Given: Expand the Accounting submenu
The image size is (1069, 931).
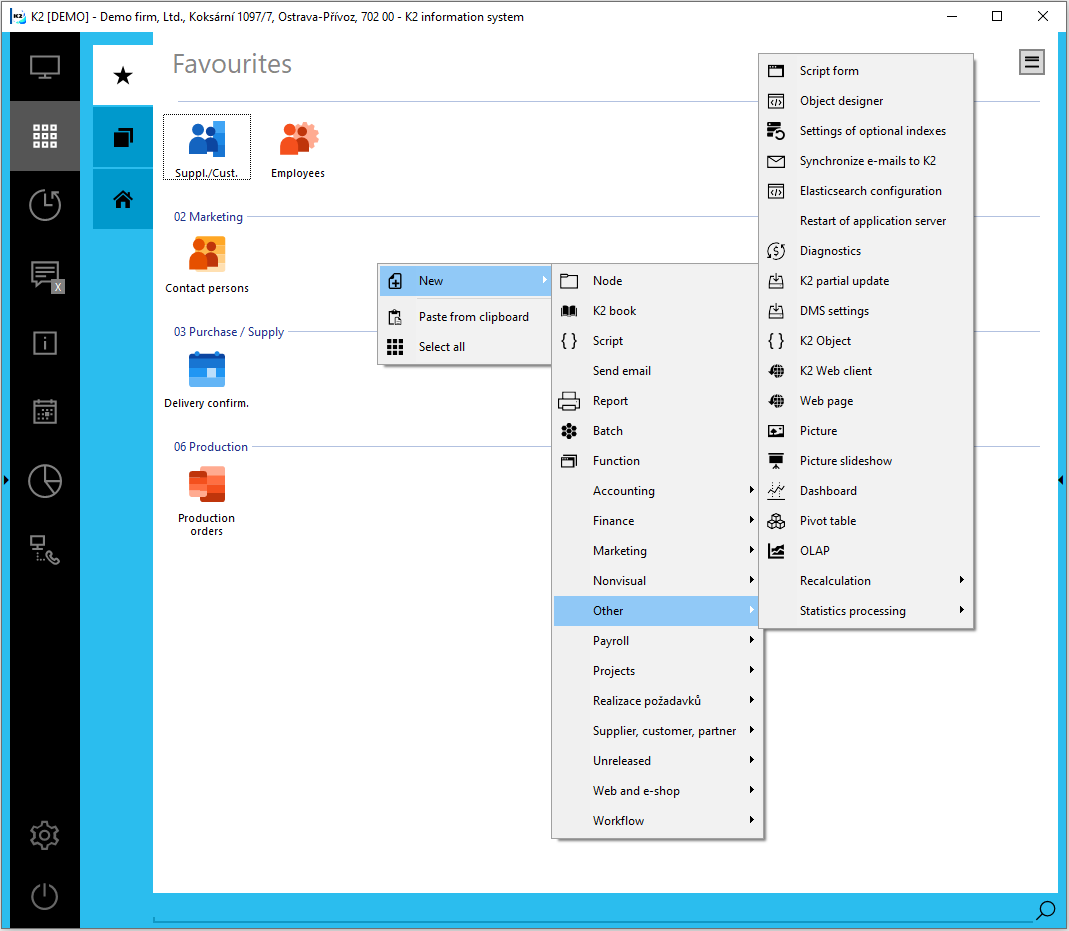Looking at the screenshot, I should point(656,491).
